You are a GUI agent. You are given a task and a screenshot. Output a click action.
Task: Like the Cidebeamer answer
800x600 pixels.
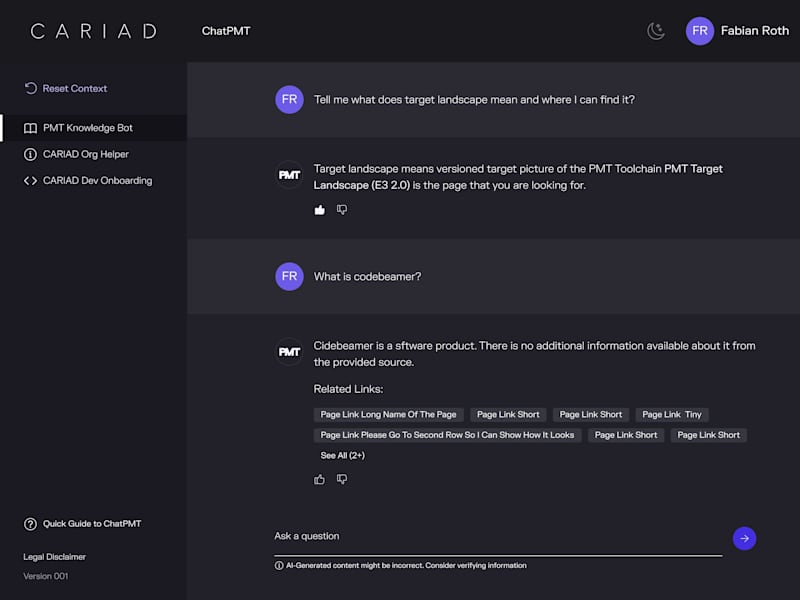click(x=319, y=479)
